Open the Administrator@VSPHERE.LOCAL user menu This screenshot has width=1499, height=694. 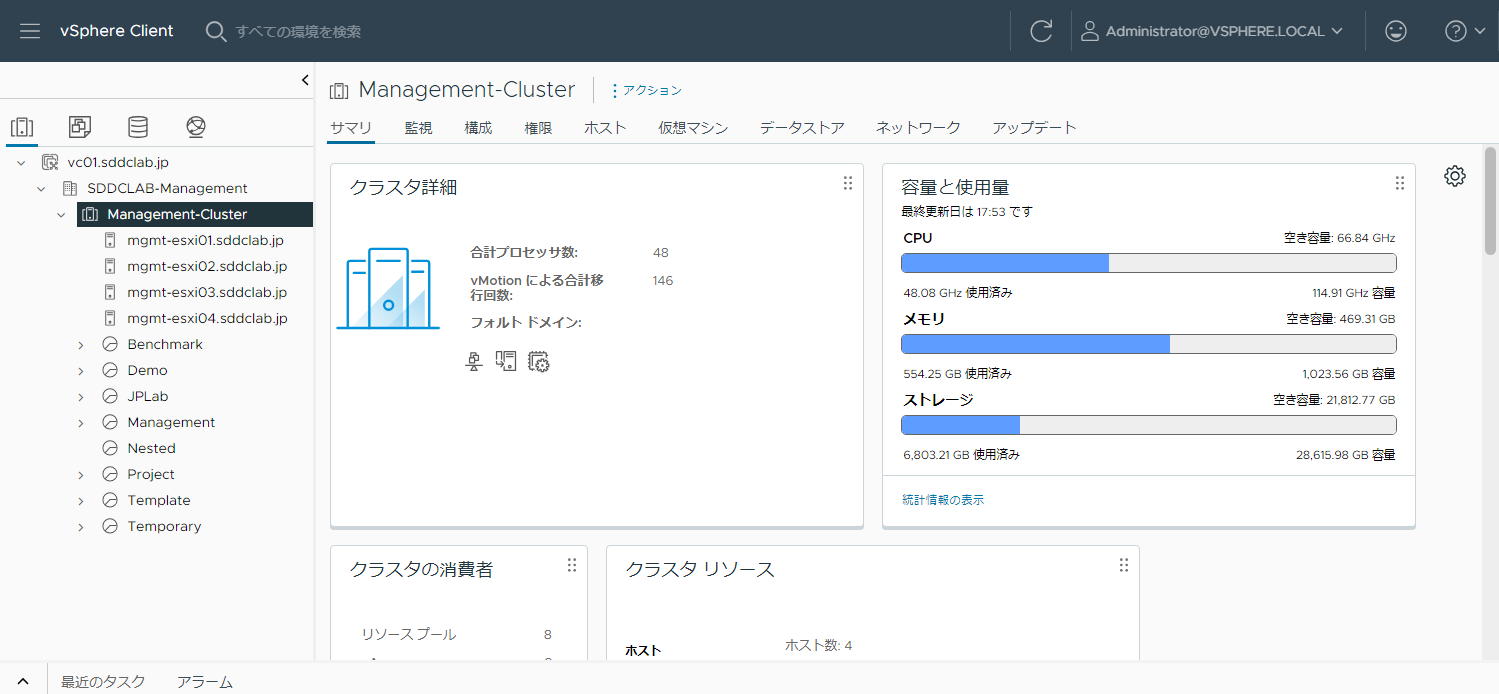pos(1212,31)
